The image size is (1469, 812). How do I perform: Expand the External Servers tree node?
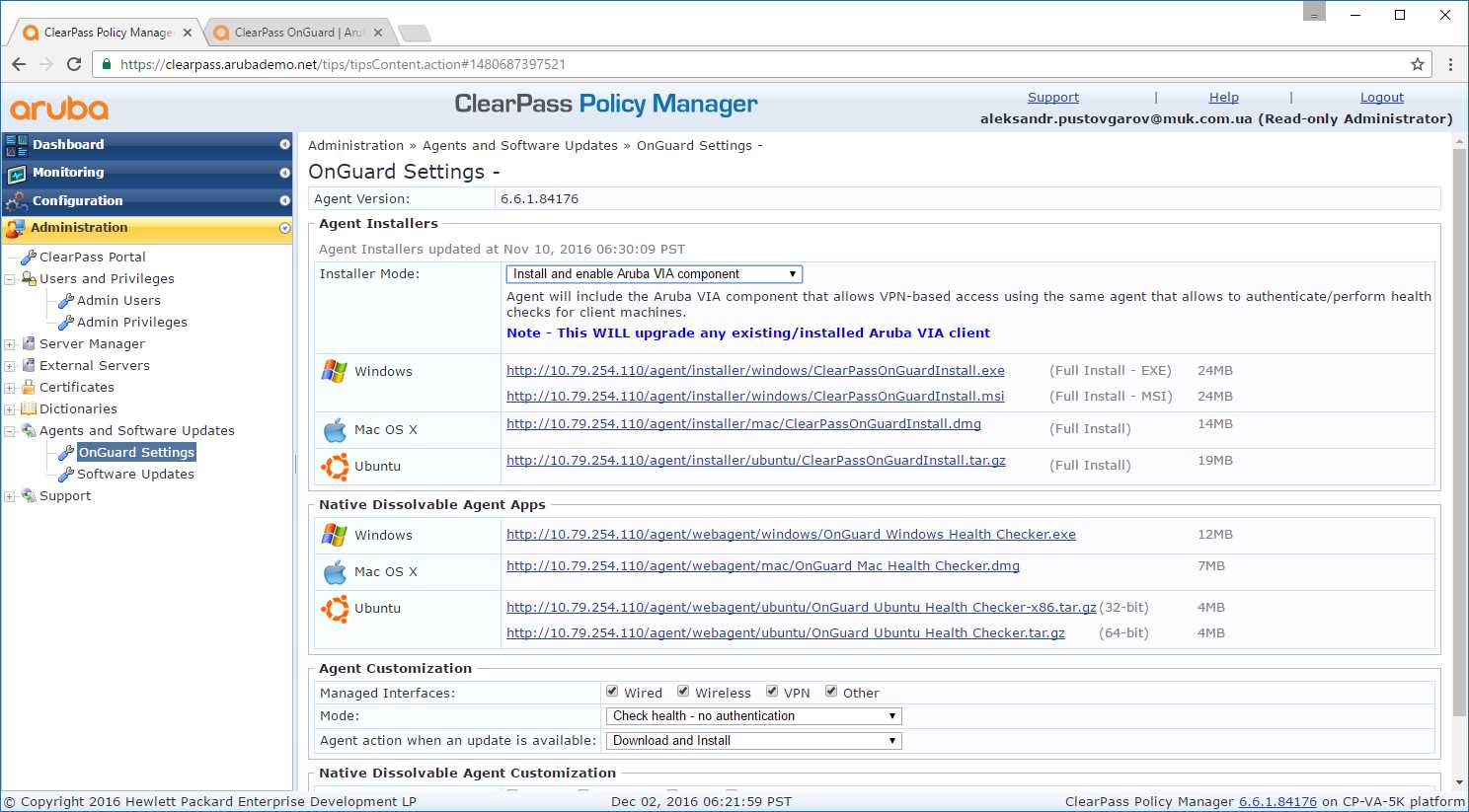[10, 366]
